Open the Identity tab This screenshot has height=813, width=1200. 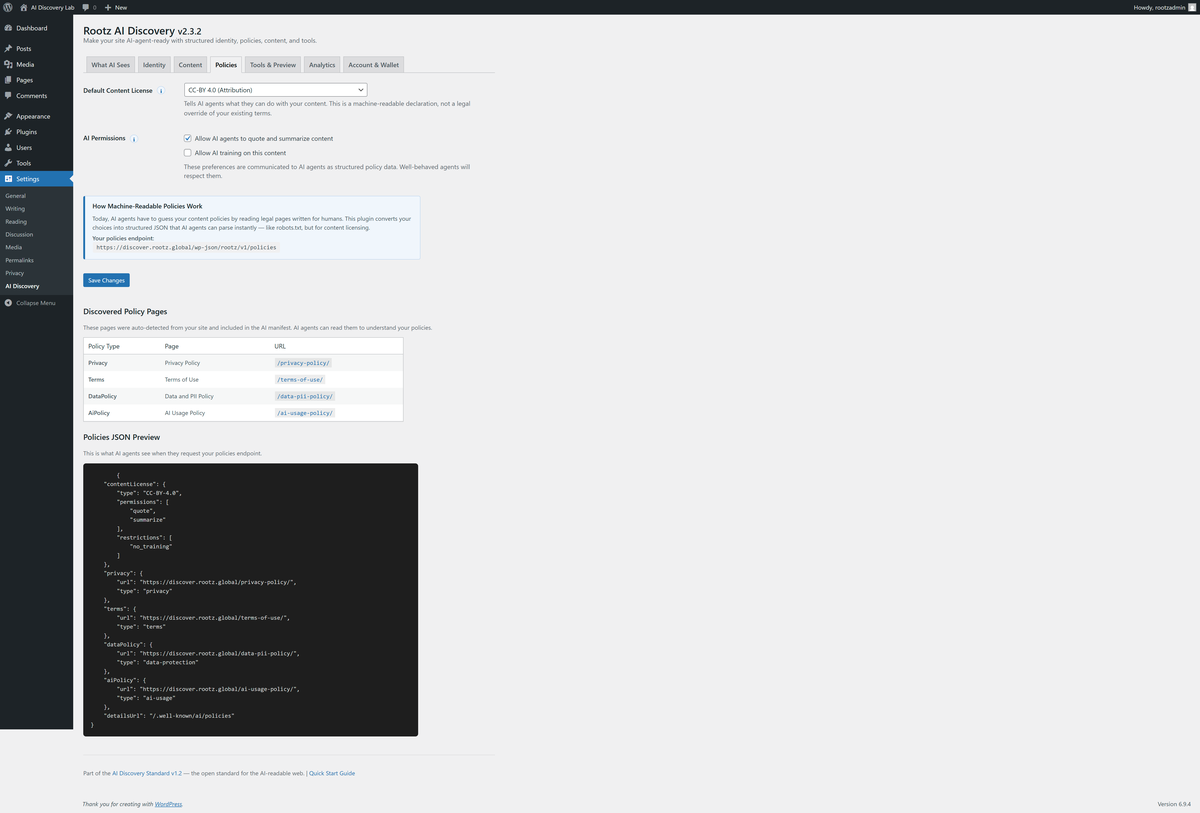coord(153,64)
